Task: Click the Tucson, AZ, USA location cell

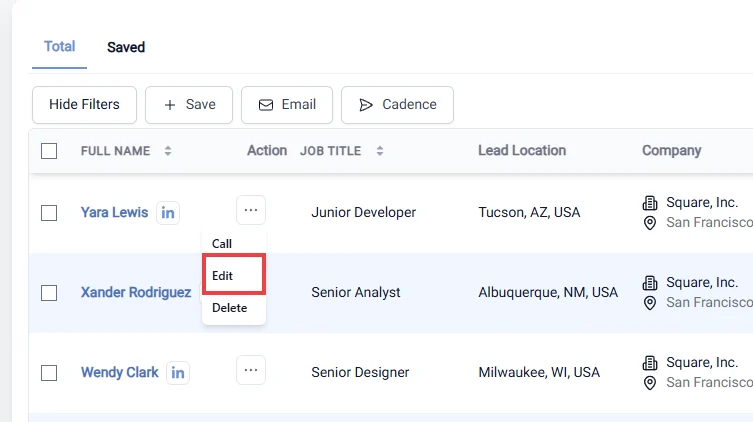Action: [x=529, y=212]
